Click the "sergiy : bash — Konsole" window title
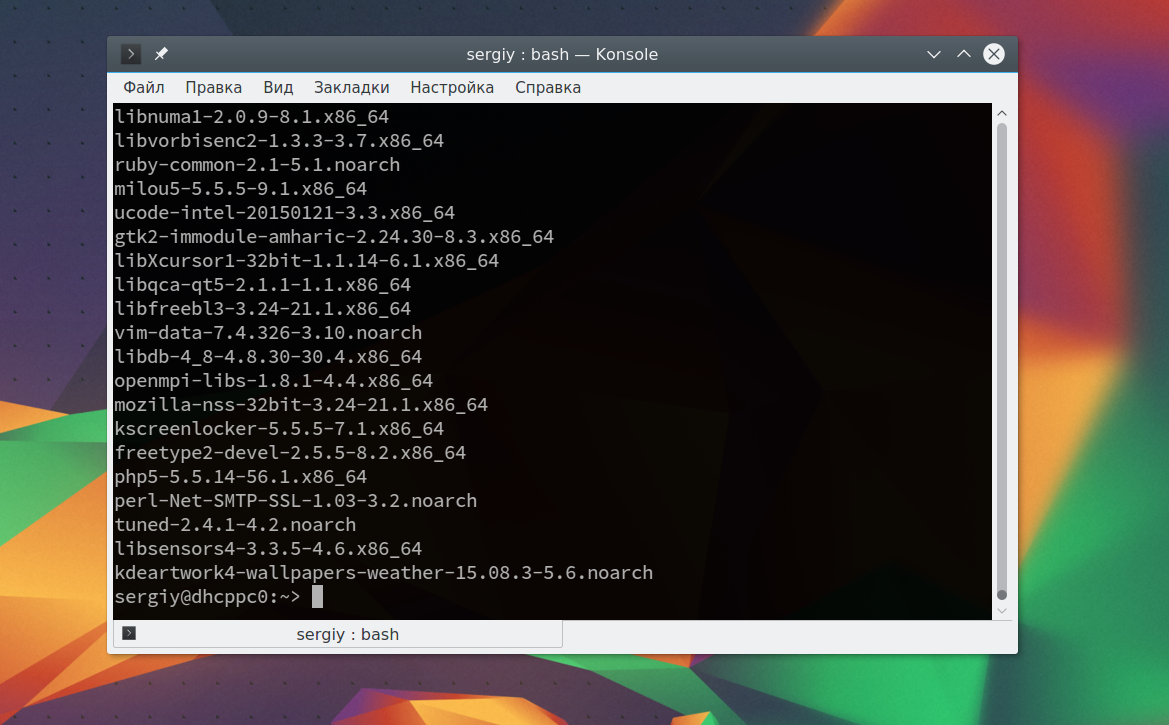Image resolution: width=1169 pixels, height=725 pixels. coord(562,54)
